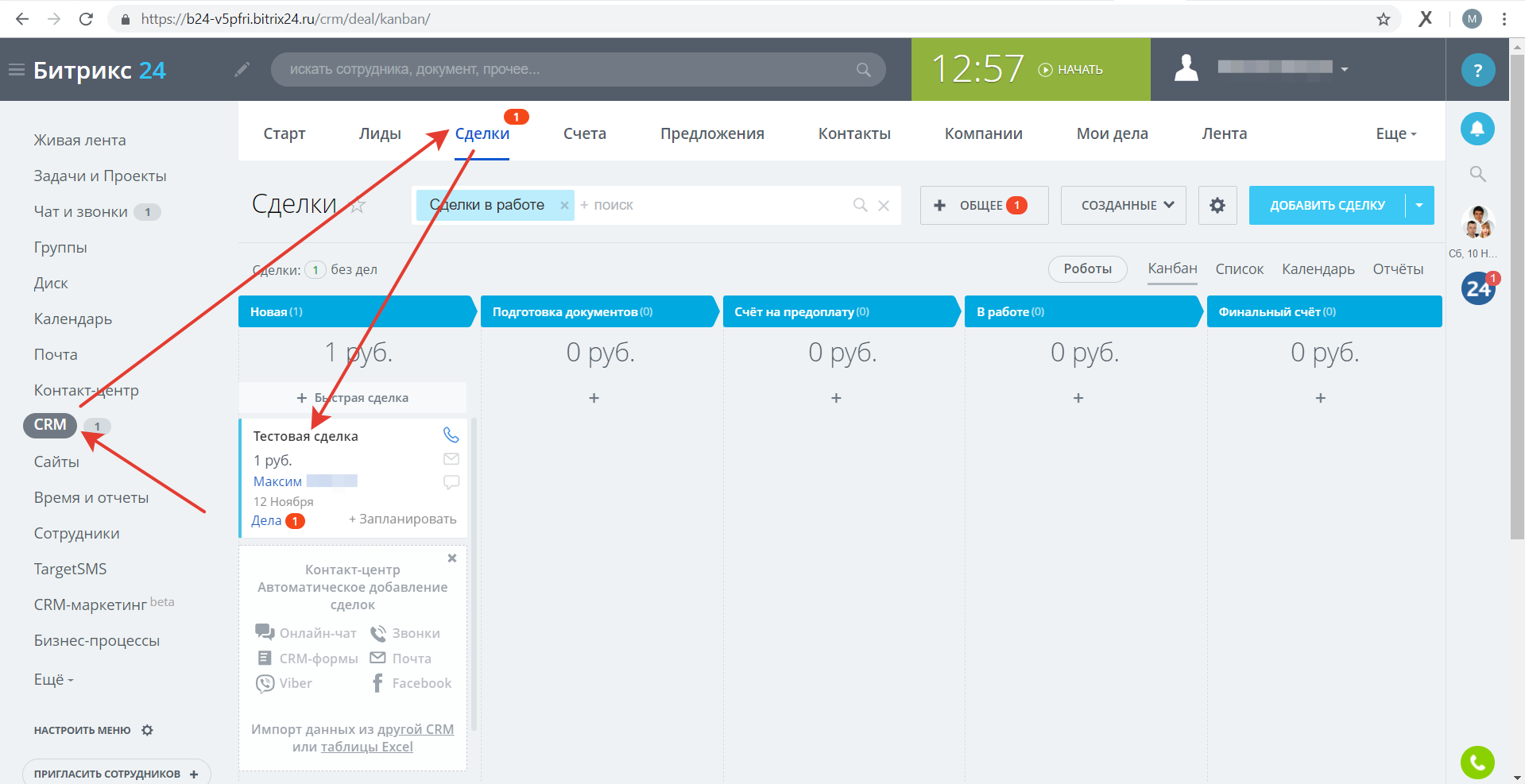Clear the filter with the X icon
The image size is (1525, 784).
884,205
